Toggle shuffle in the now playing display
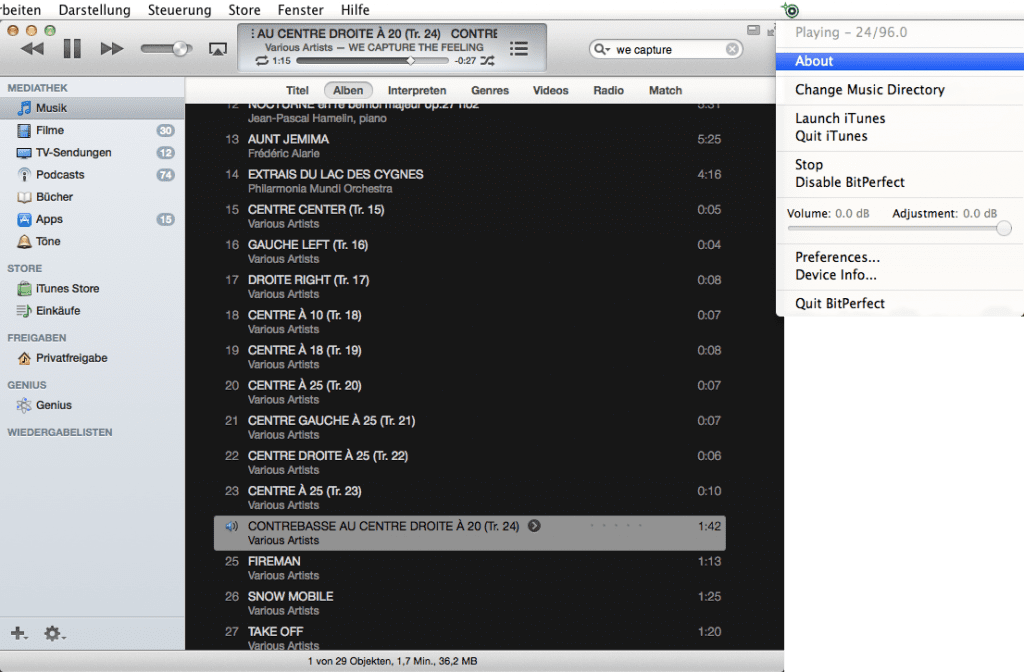Image resolution: width=1024 pixels, height=672 pixels. [x=487, y=61]
